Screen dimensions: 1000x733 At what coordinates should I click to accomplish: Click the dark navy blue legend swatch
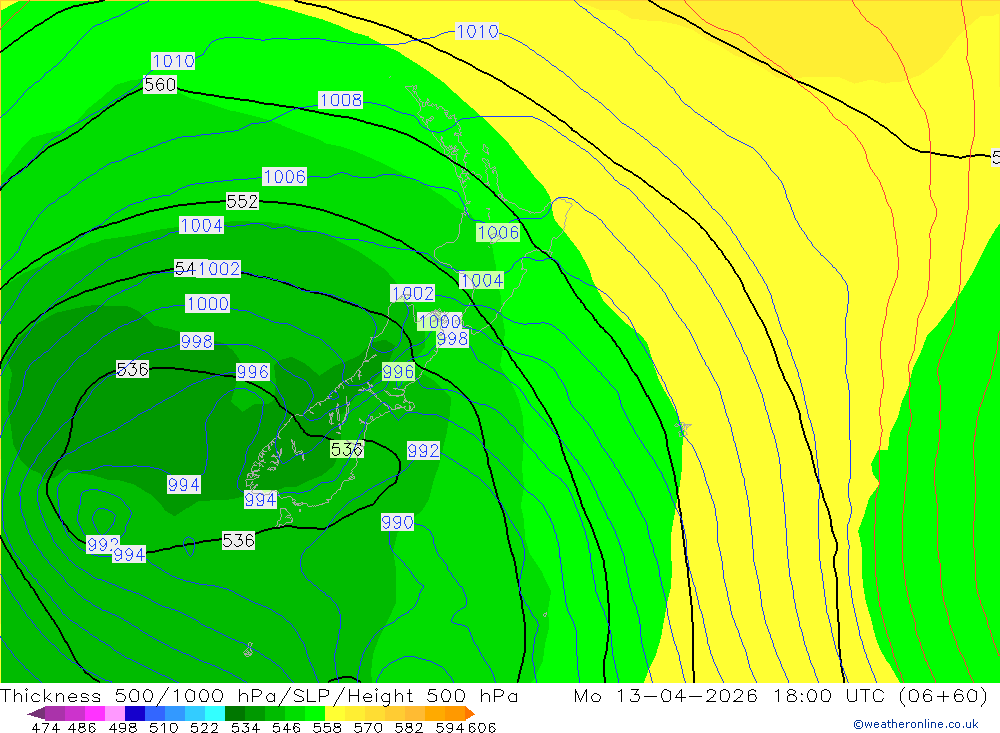(135, 713)
